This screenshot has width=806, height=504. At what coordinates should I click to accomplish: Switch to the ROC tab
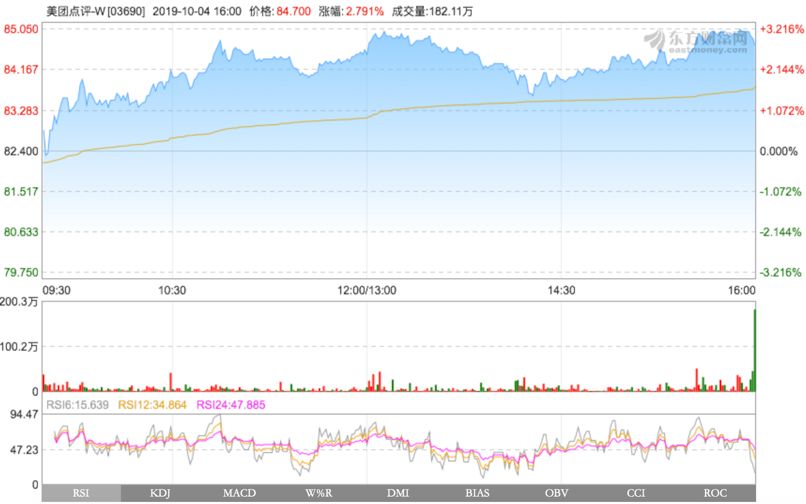716,493
